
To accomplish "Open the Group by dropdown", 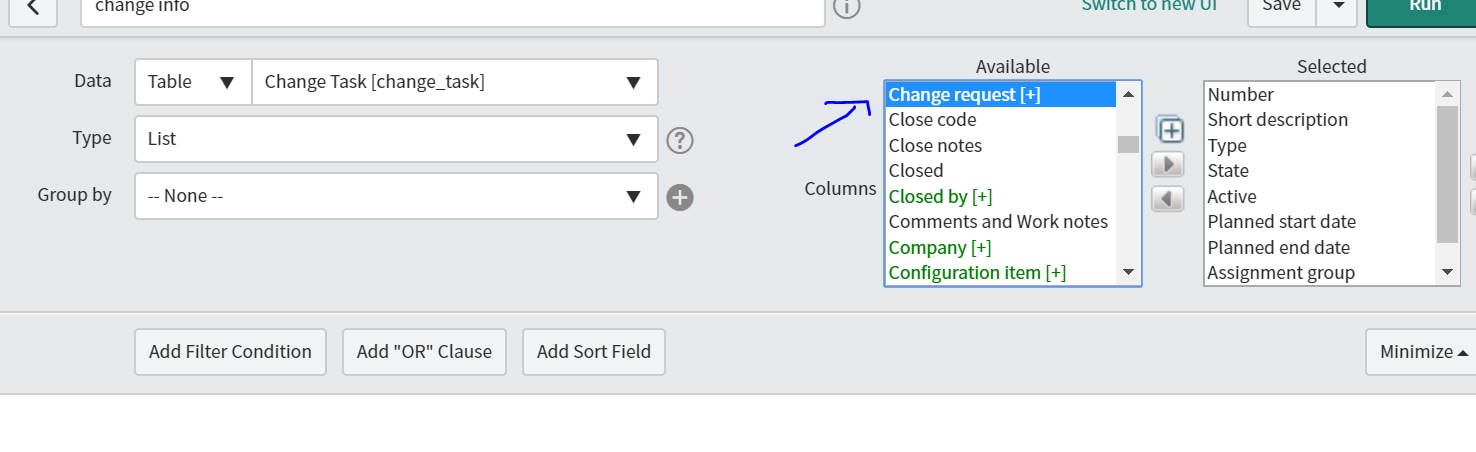I will pyautogui.click(x=396, y=196).
